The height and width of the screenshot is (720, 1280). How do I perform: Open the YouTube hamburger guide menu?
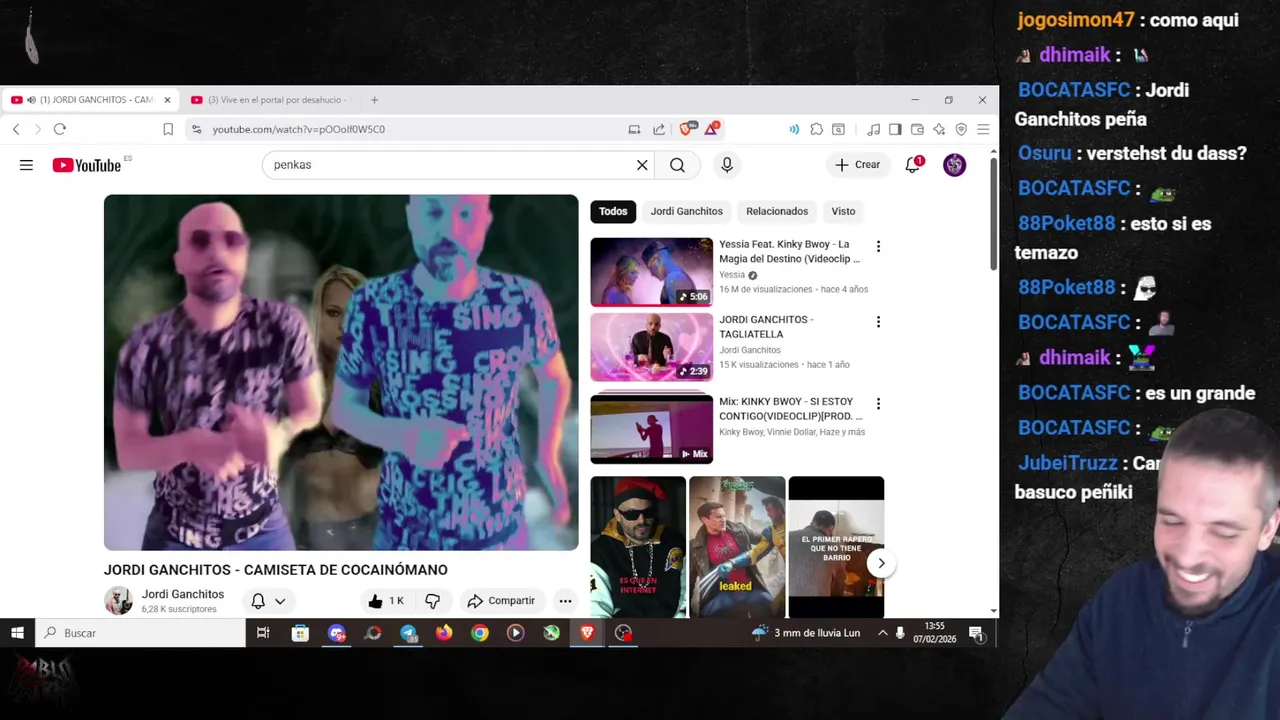coord(26,165)
